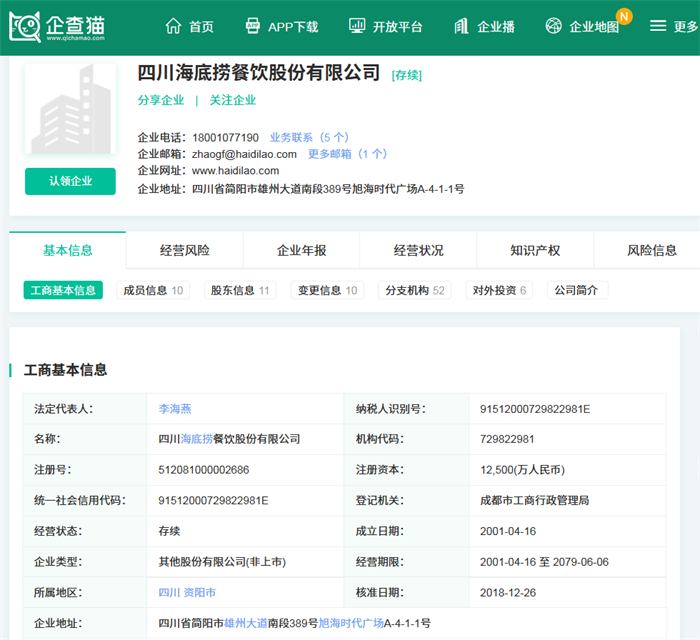This screenshot has height=640, width=700.
Task: Open 首页 in the top navigation
Action: pos(201,27)
